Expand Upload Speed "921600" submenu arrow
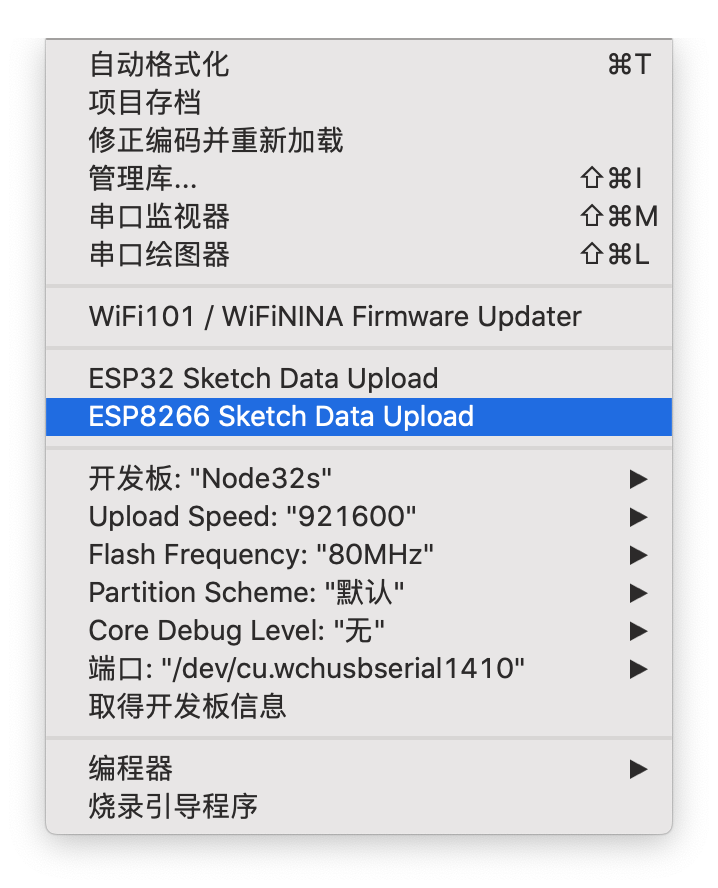 coord(638,517)
